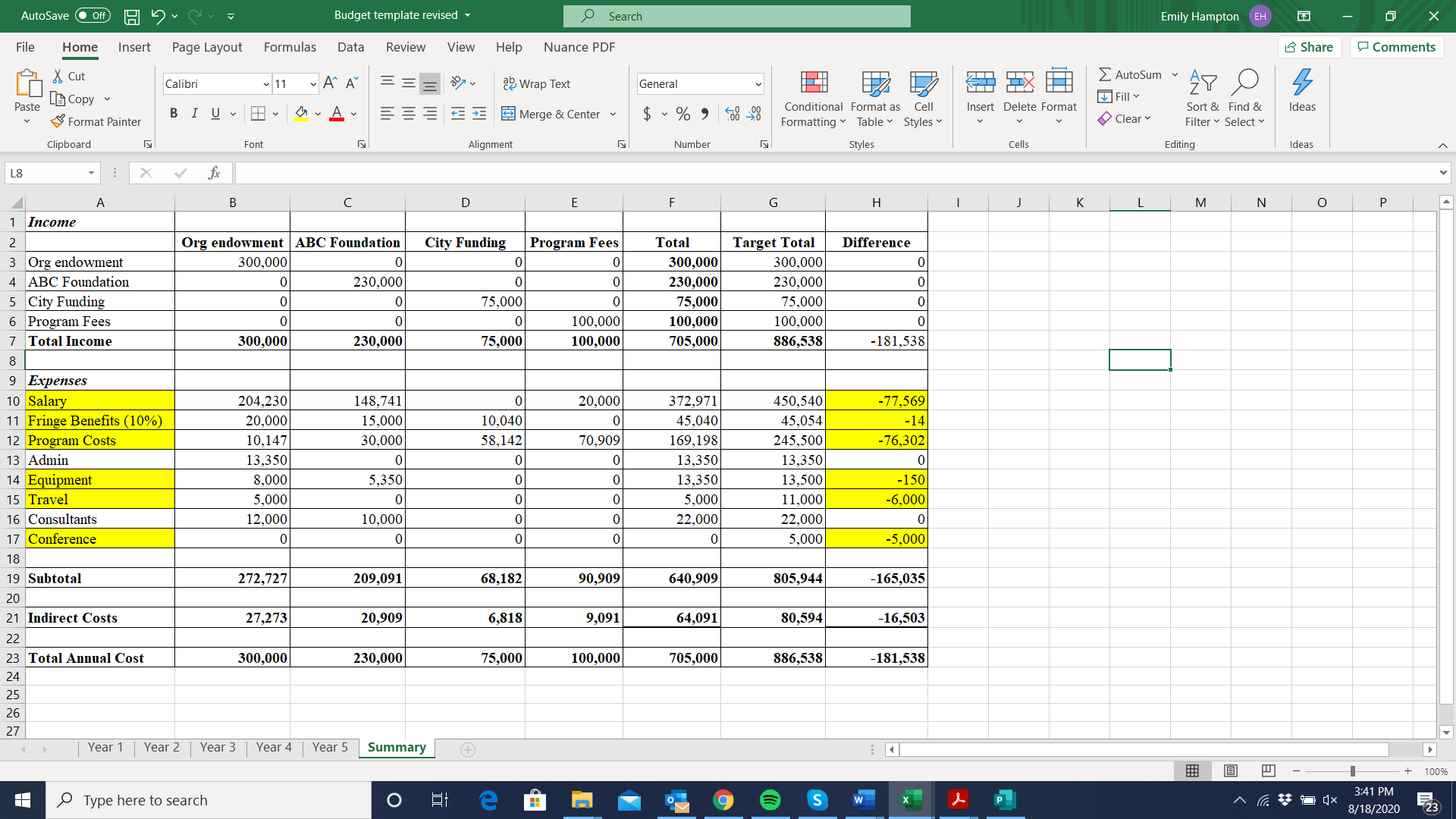Image resolution: width=1456 pixels, height=819 pixels.
Task: Toggle align right button
Action: coord(430,114)
